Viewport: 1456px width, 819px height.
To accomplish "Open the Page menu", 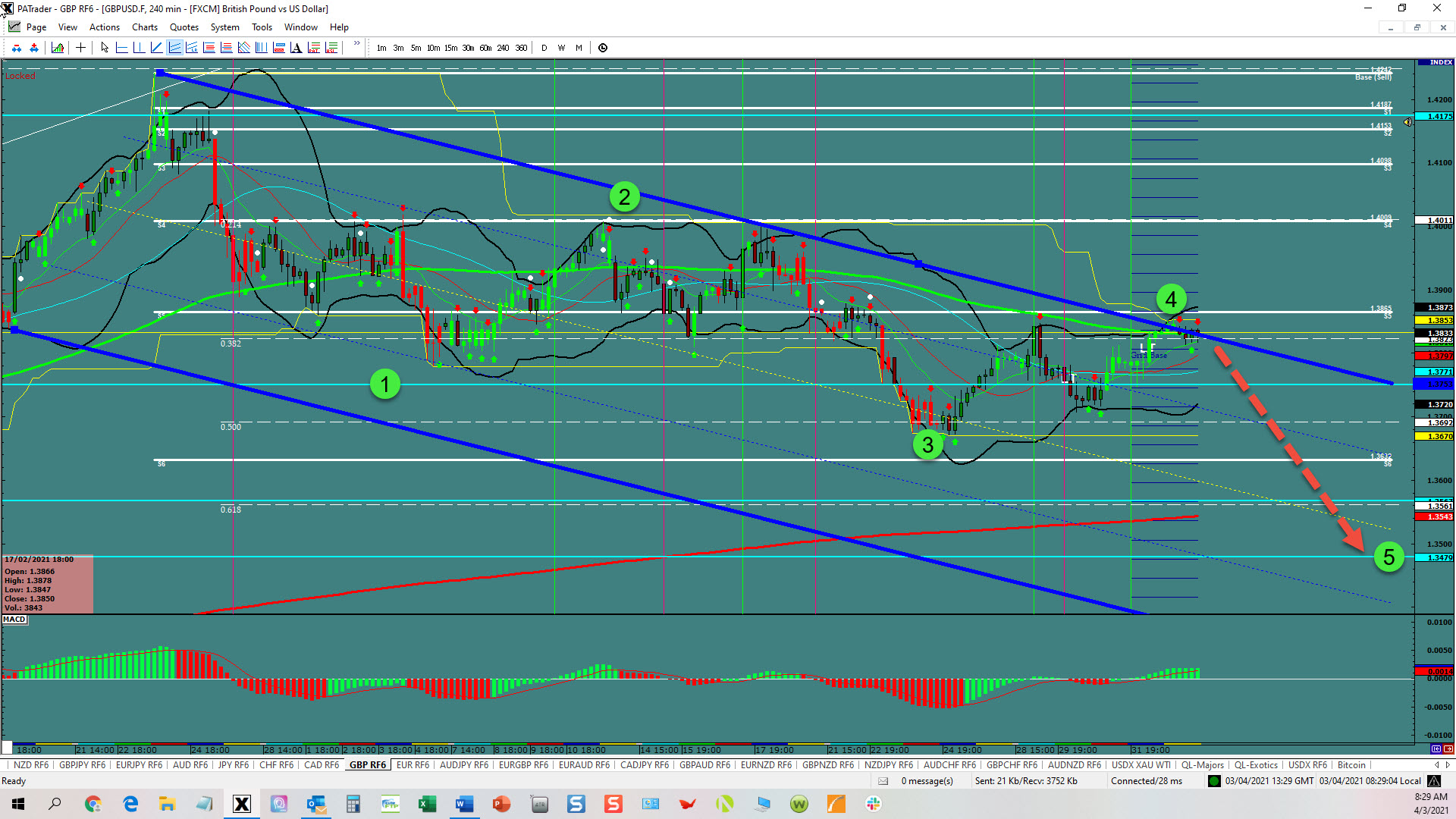I will point(36,27).
